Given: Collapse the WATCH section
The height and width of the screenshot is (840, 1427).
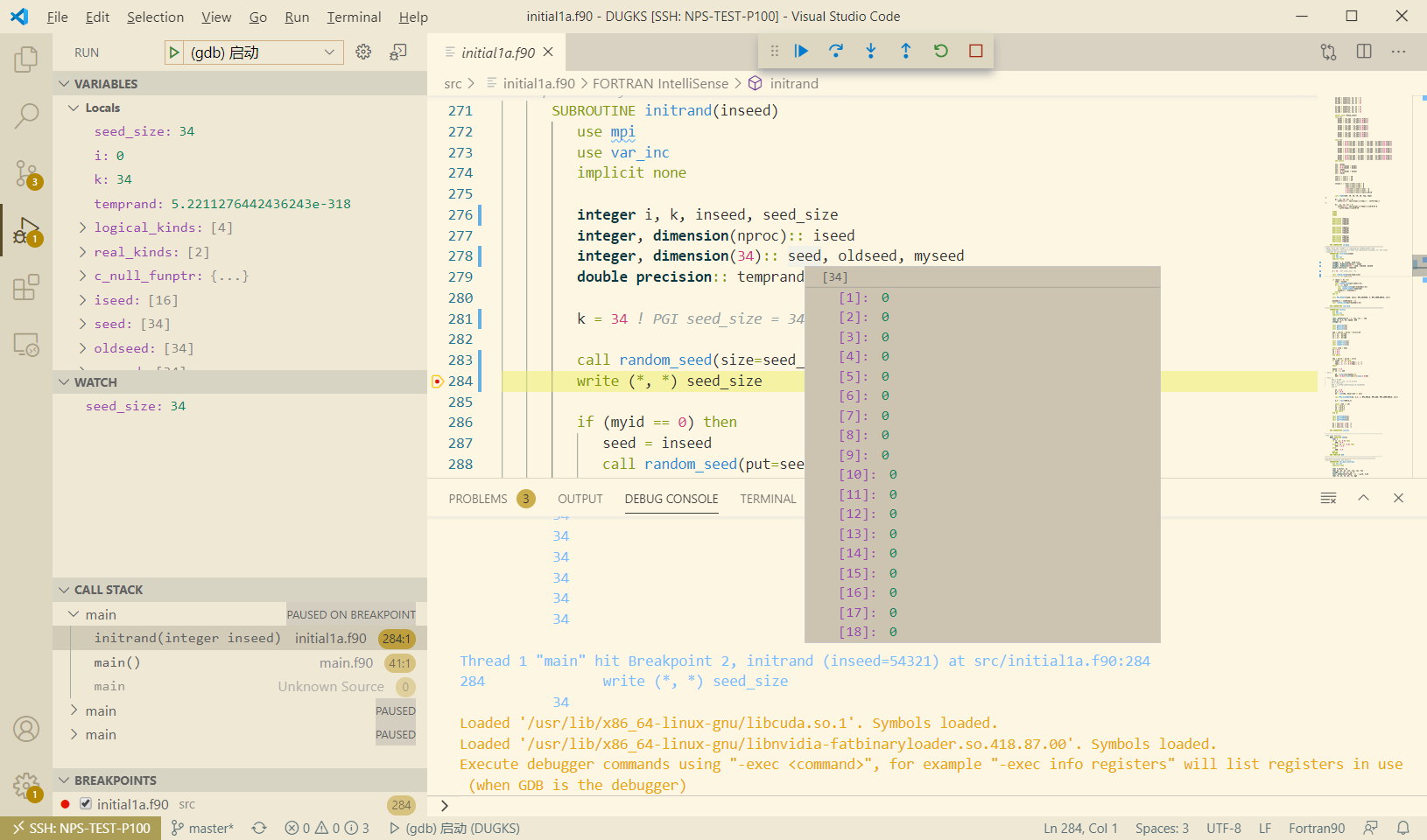Looking at the screenshot, I should (x=240, y=382).
